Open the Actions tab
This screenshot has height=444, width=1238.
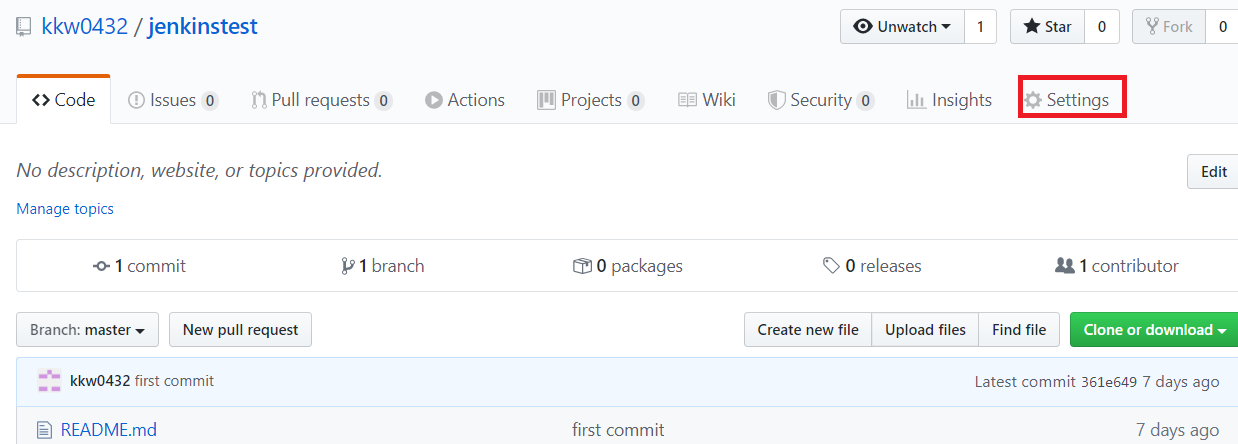(x=465, y=100)
